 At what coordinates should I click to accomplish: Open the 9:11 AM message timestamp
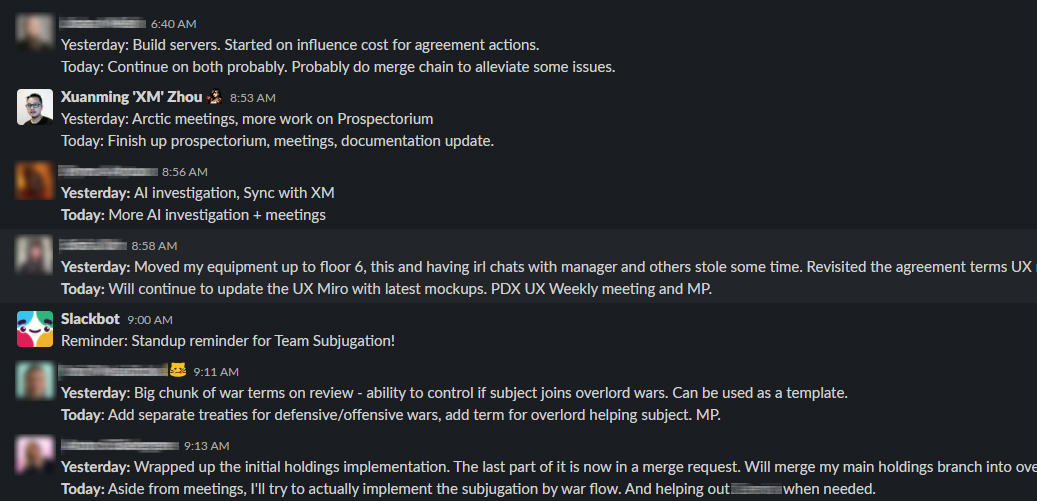pos(216,372)
